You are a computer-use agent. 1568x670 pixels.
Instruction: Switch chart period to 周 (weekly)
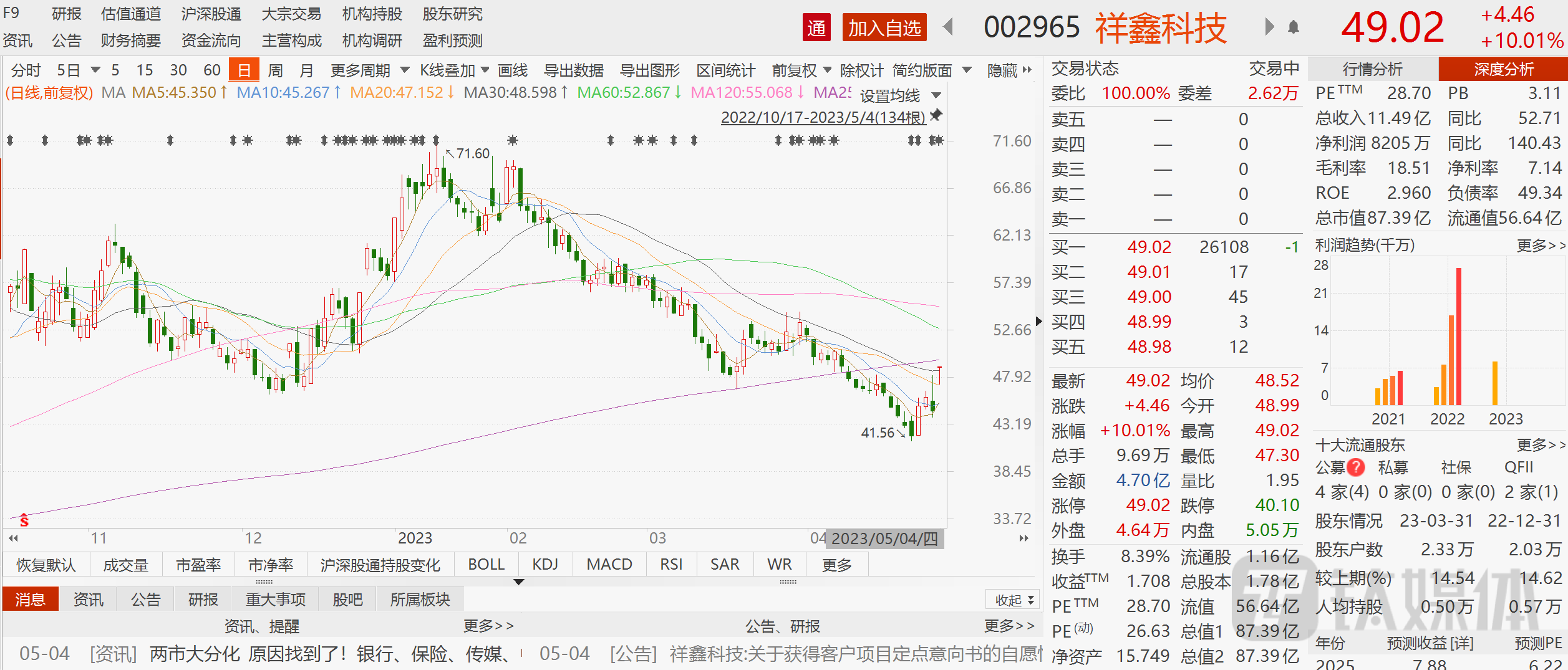(275, 70)
